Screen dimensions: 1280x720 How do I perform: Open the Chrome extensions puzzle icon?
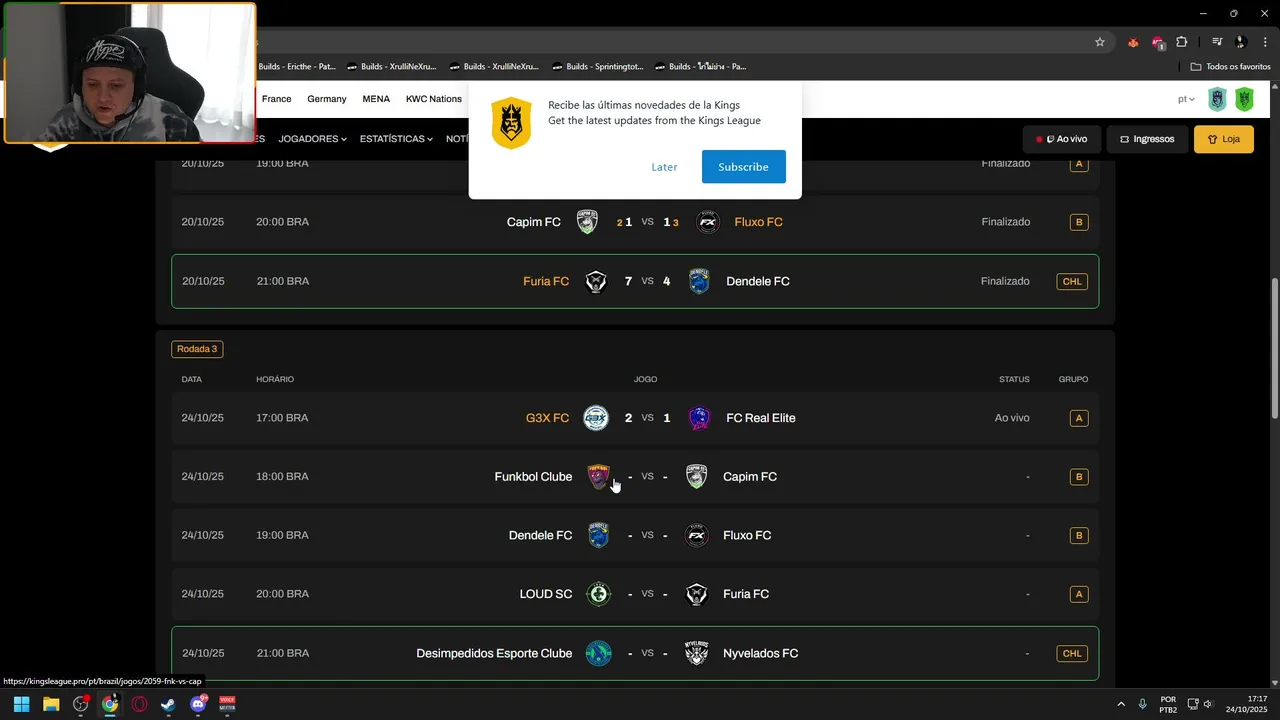[x=1182, y=42]
